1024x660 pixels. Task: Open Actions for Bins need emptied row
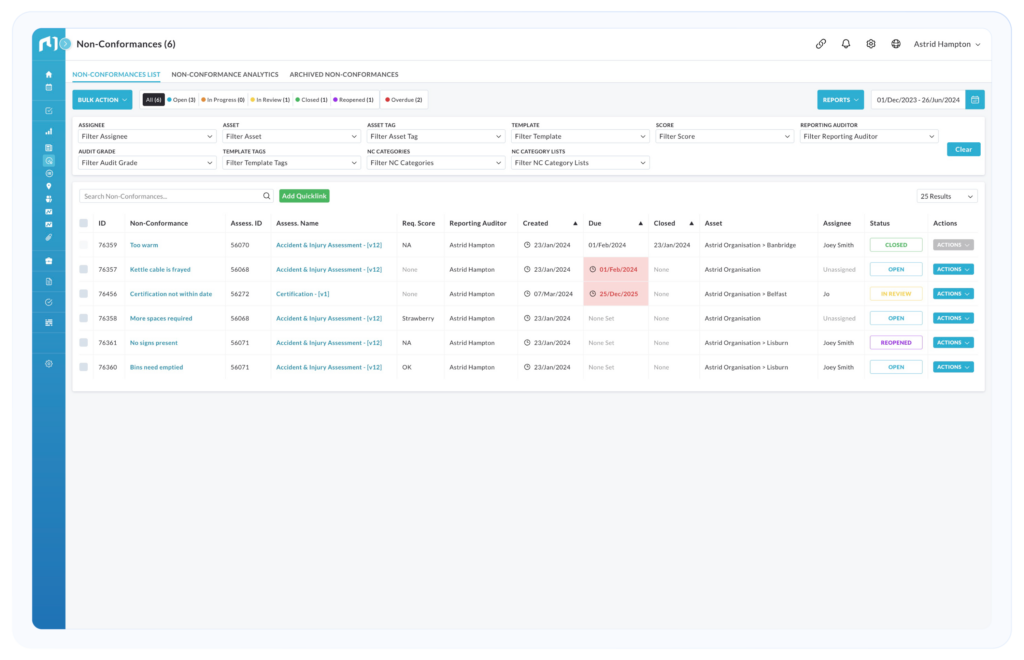(953, 367)
